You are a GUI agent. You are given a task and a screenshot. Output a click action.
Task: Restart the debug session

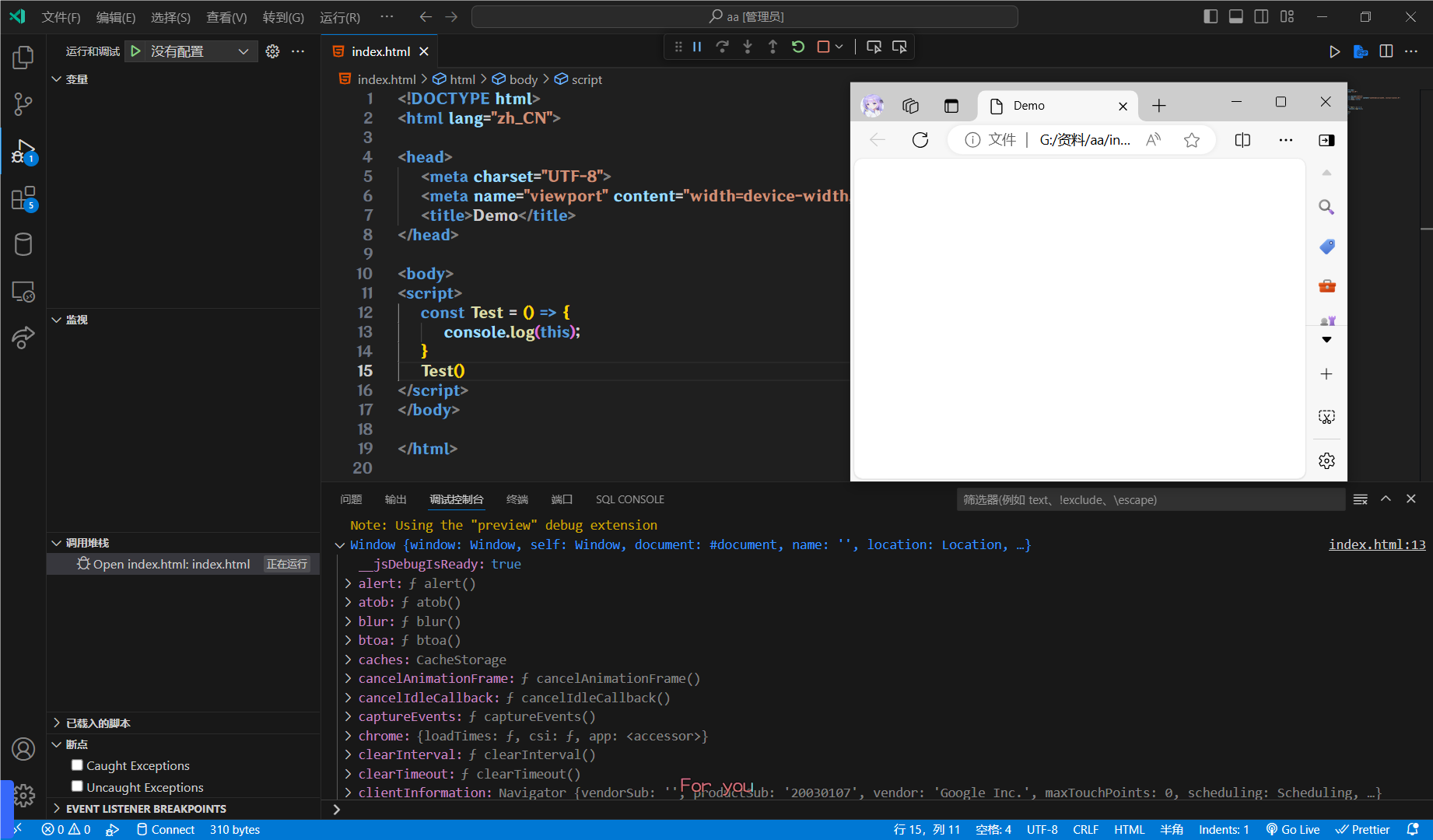[798, 47]
